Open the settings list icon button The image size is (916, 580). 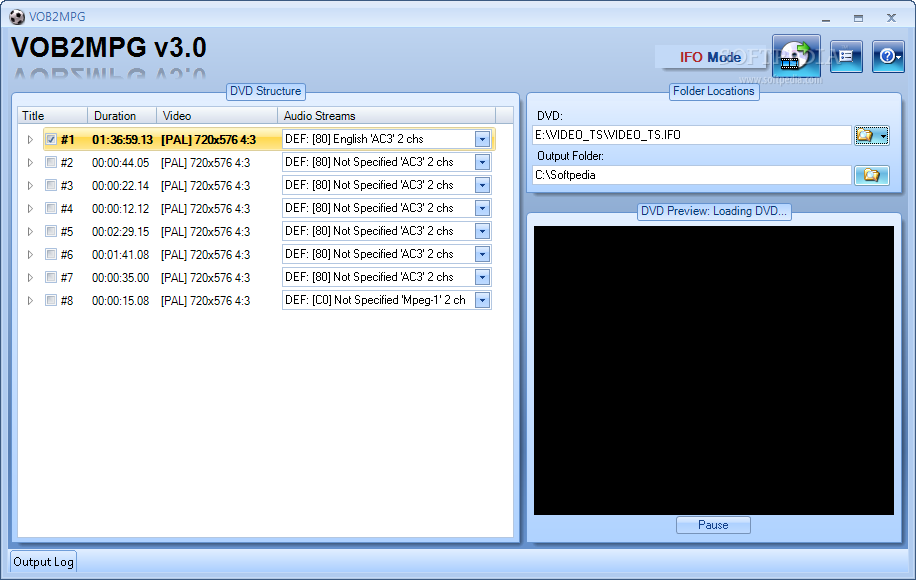point(846,57)
